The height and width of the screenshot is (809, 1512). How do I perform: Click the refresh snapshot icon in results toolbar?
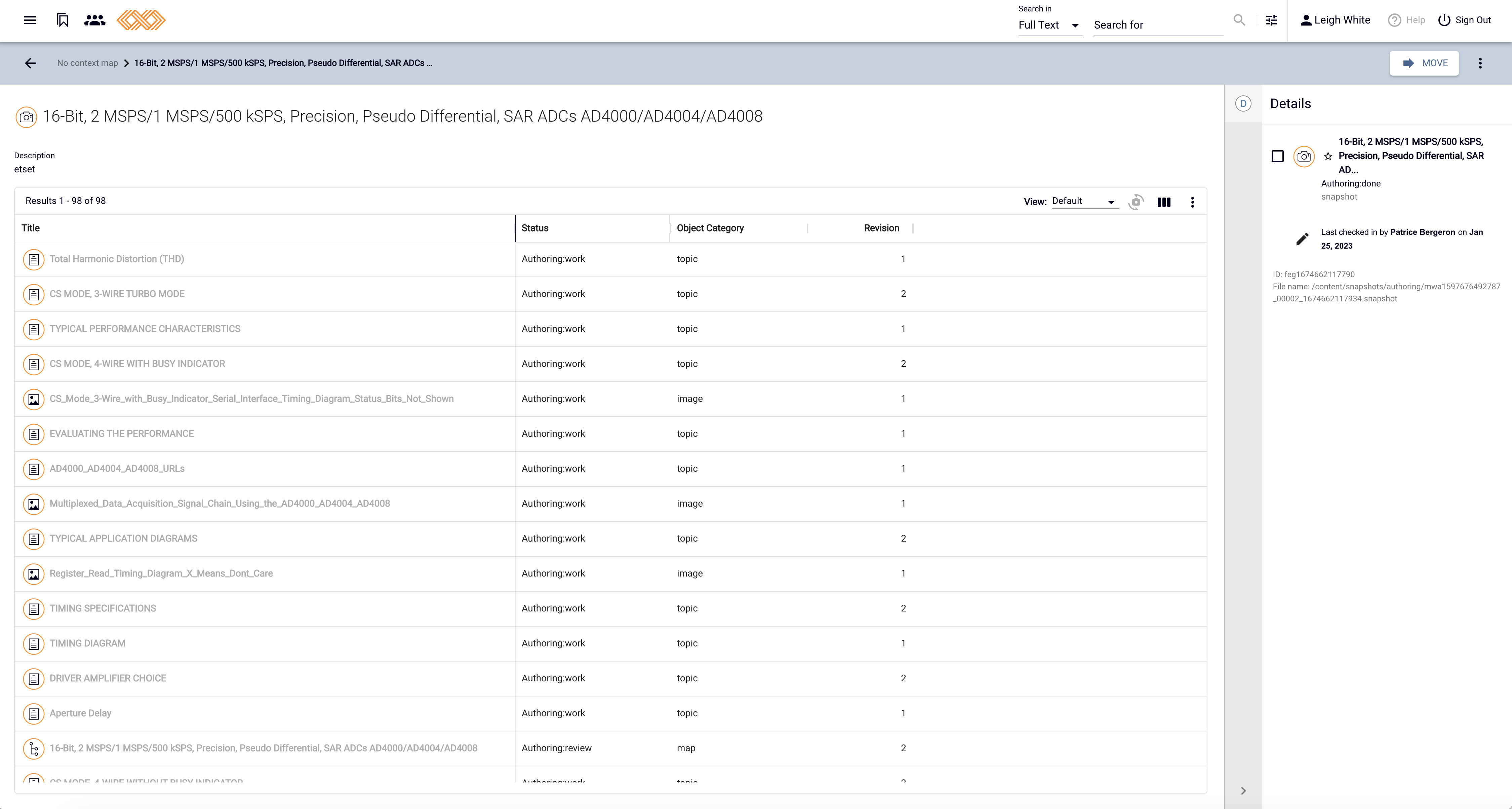pyautogui.click(x=1136, y=202)
